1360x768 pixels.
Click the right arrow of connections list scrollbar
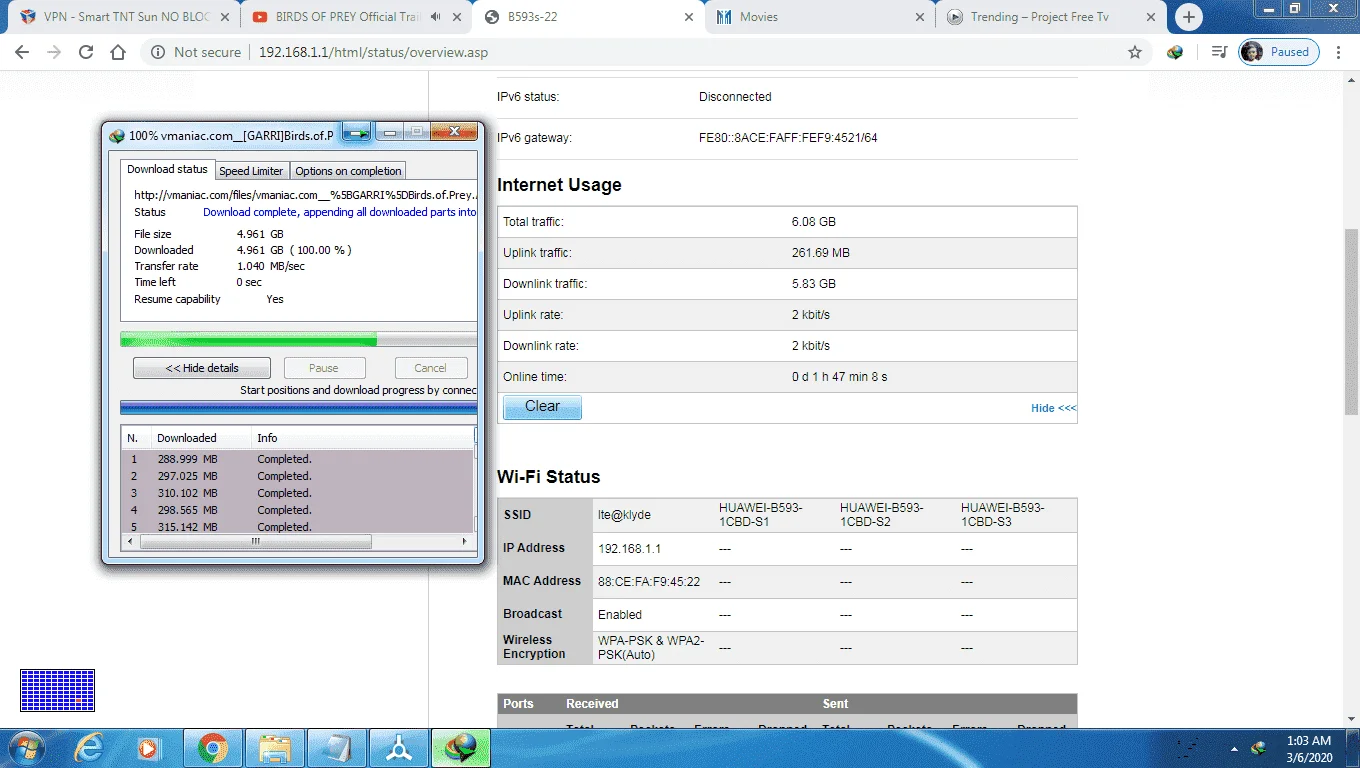pos(464,541)
